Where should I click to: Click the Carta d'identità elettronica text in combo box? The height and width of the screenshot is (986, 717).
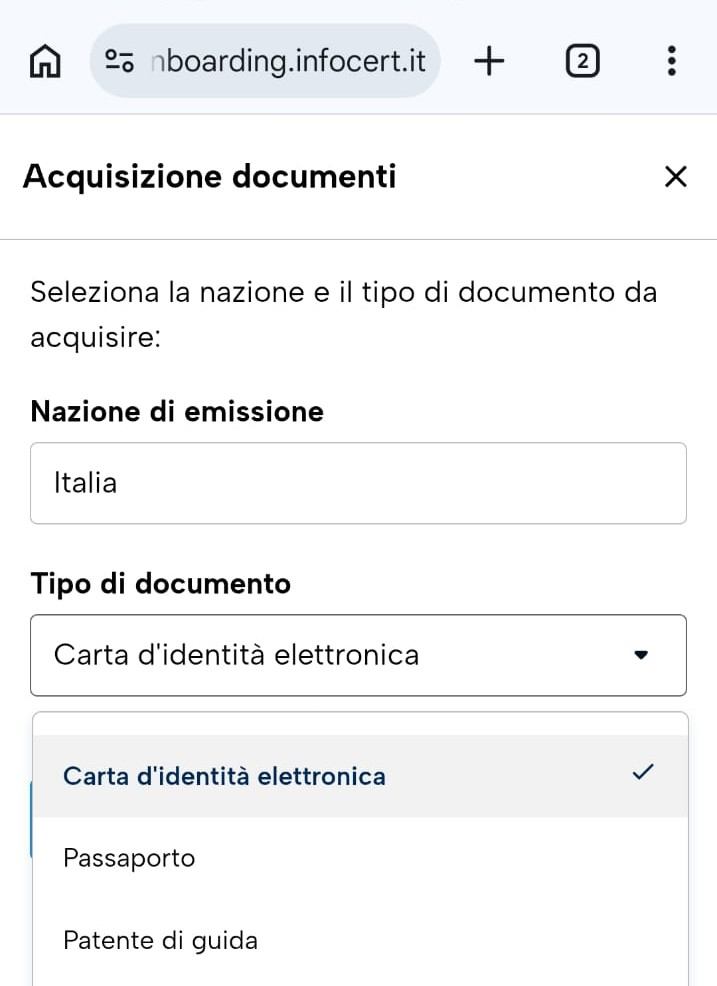[x=236, y=655]
